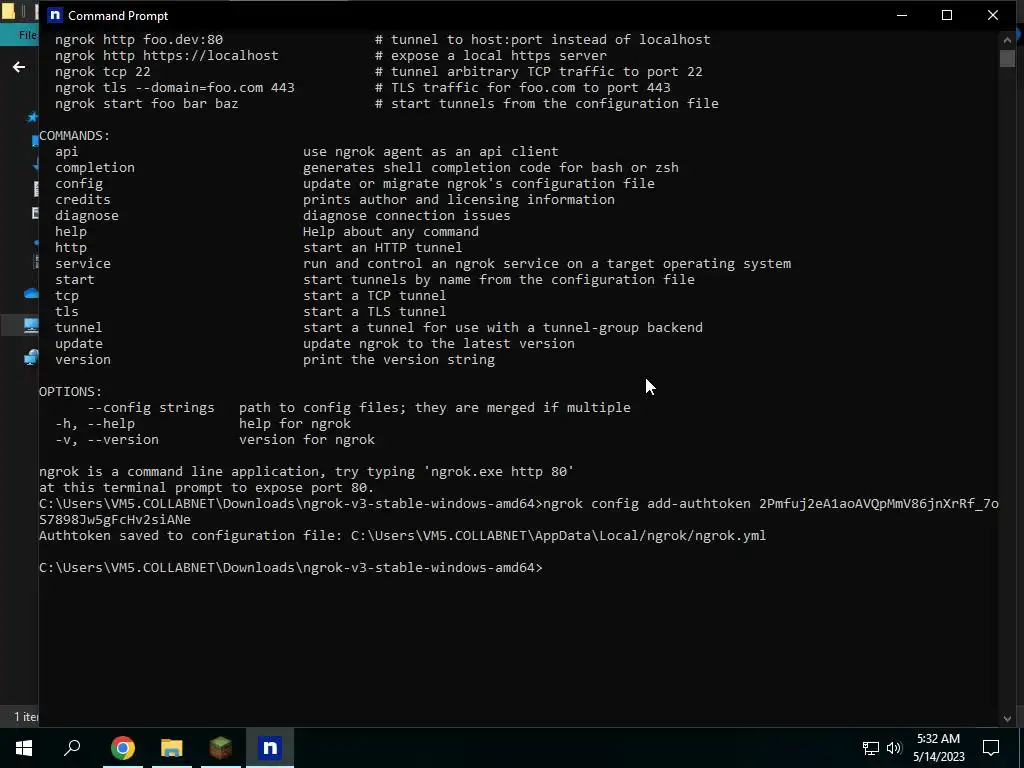This screenshot has width=1024, height=768.
Task: Click 'diagnose' command name
Action: [x=87, y=216]
